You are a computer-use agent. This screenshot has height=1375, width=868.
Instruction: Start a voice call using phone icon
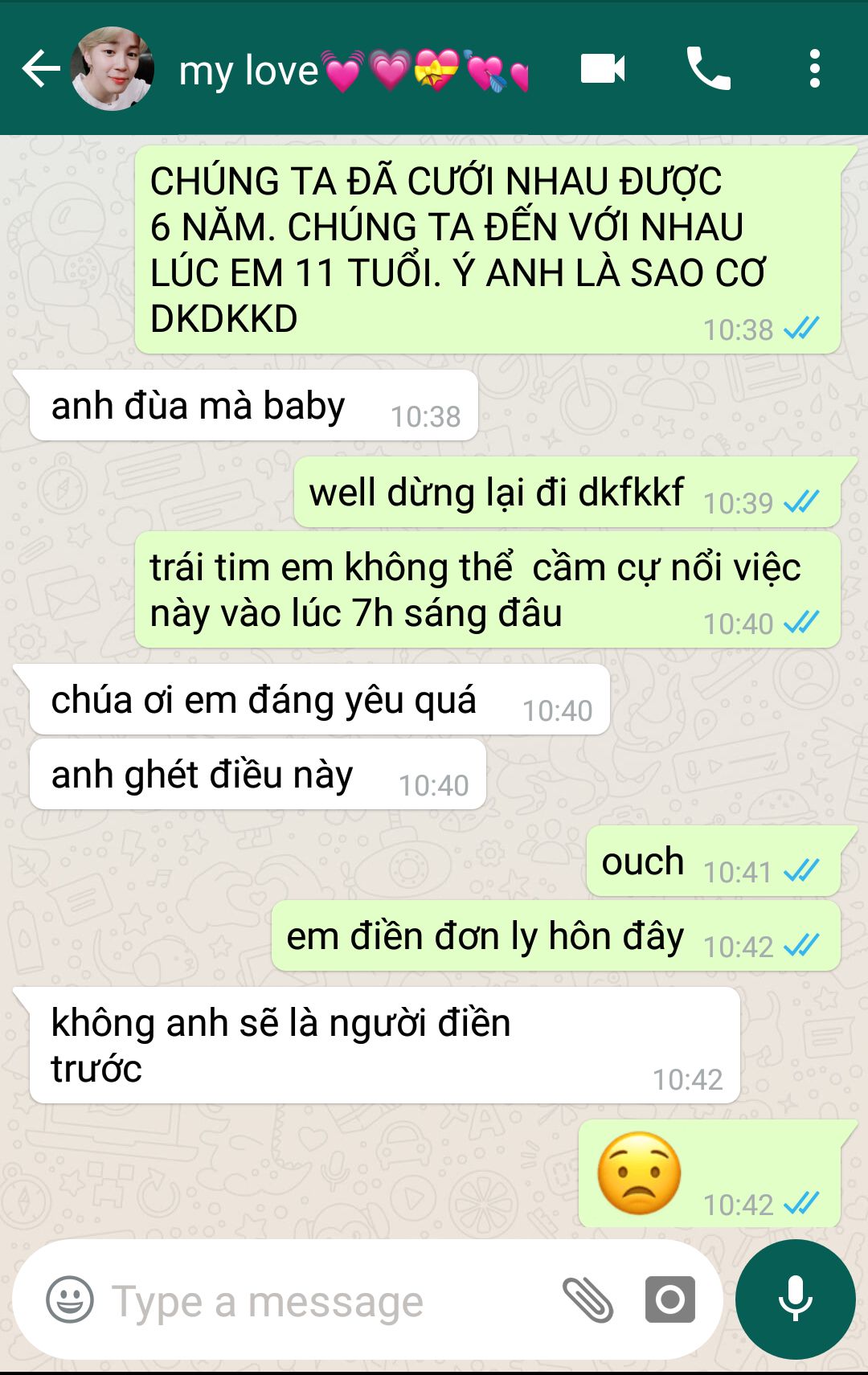point(708,68)
